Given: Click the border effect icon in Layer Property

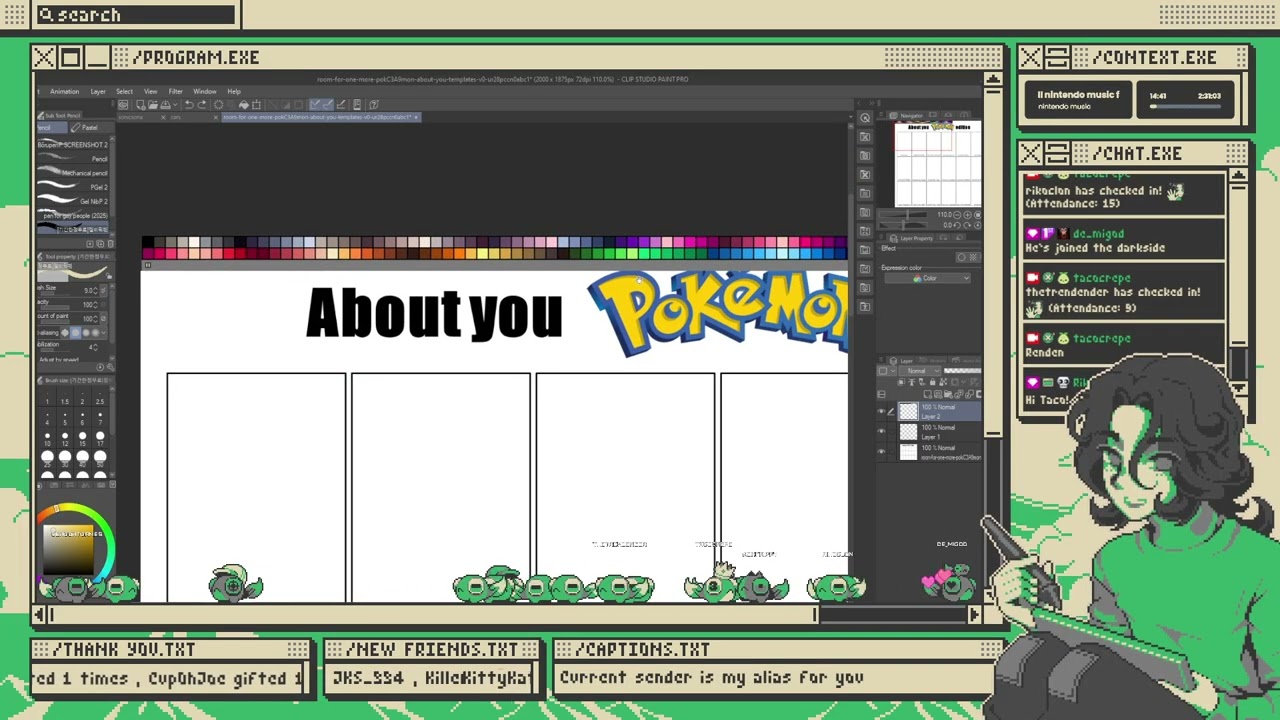Looking at the screenshot, I should point(961,257).
